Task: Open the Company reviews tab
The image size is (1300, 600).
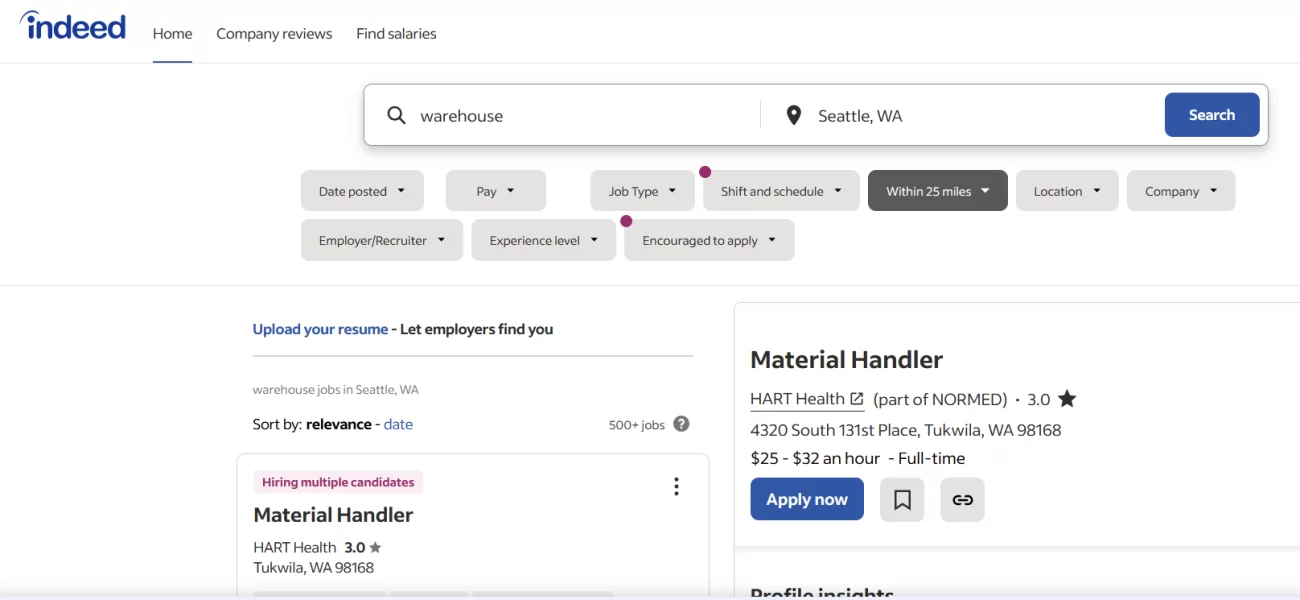Action: click(274, 34)
